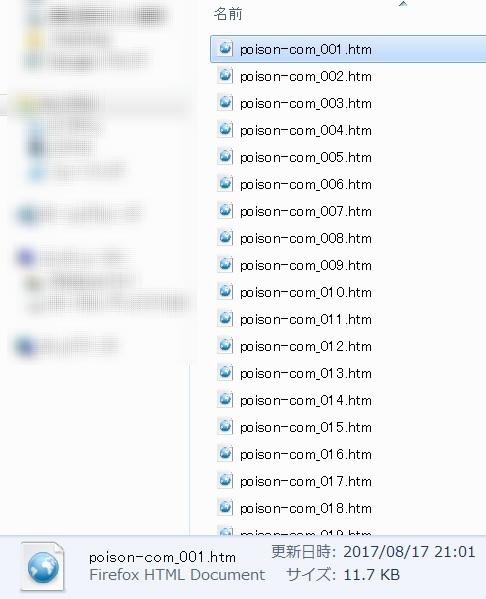The width and height of the screenshot is (486, 599).
Task: Click the sort arrow above the name column
Action: [403, 4]
